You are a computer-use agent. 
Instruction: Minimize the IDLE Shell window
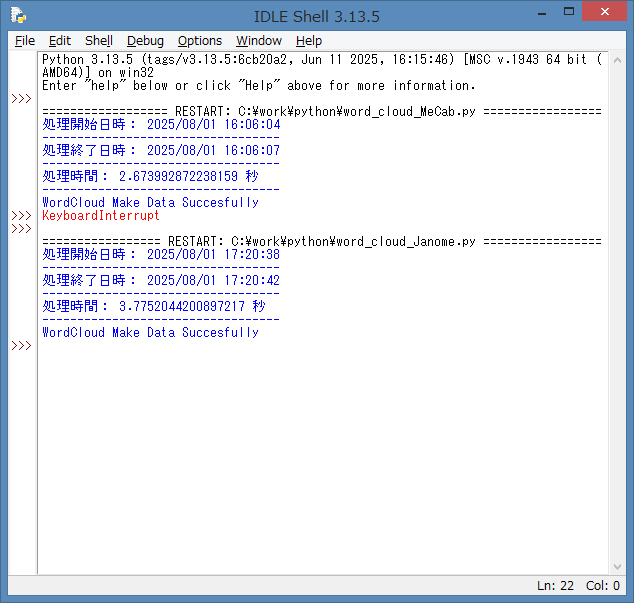click(541, 12)
